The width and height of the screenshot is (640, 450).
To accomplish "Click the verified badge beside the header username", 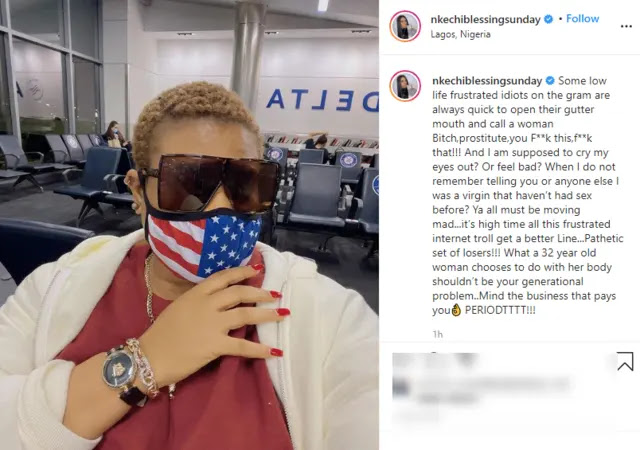I will pyautogui.click(x=549, y=19).
